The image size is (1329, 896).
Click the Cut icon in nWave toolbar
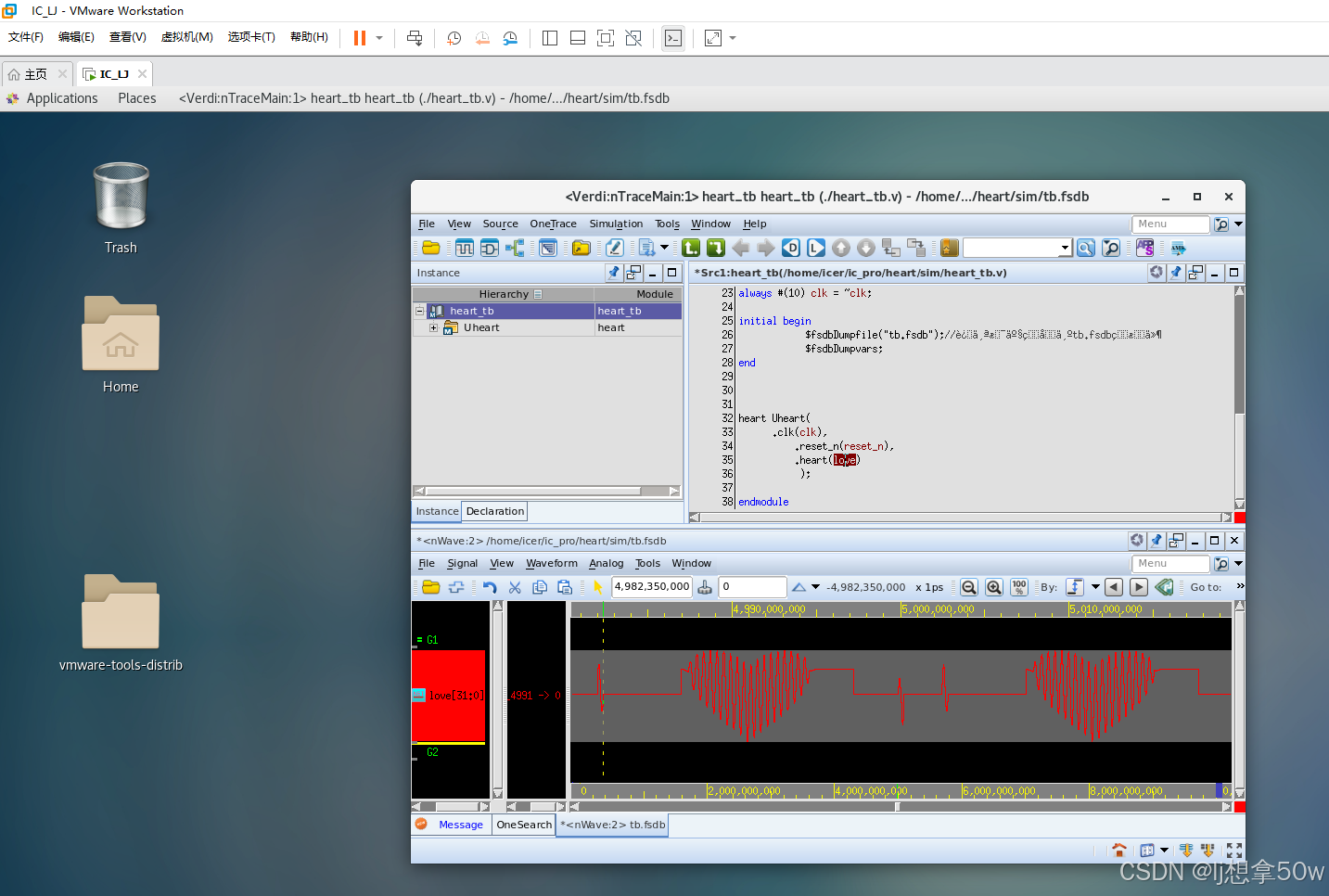click(x=516, y=586)
